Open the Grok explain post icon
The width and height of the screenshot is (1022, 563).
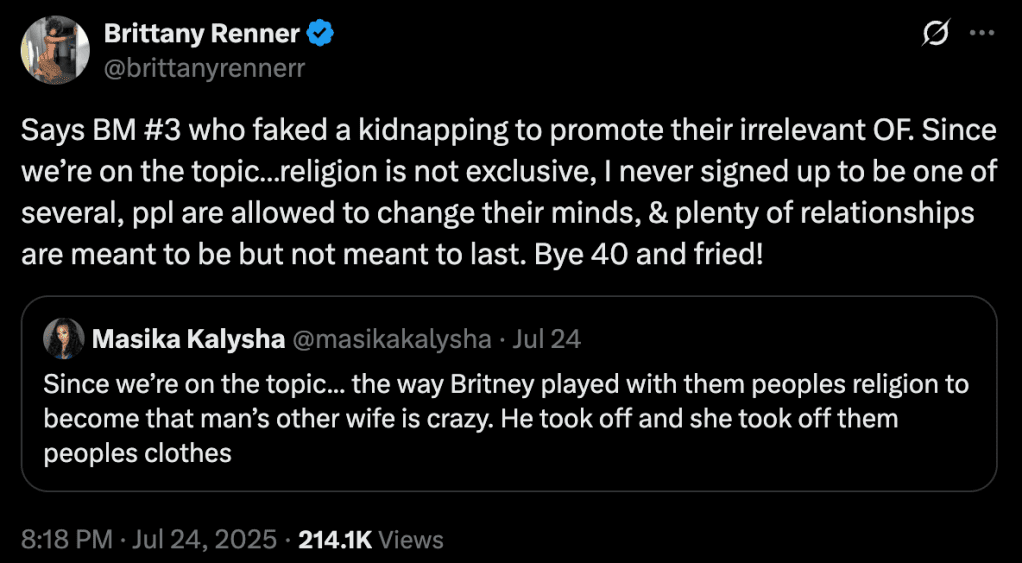click(934, 33)
